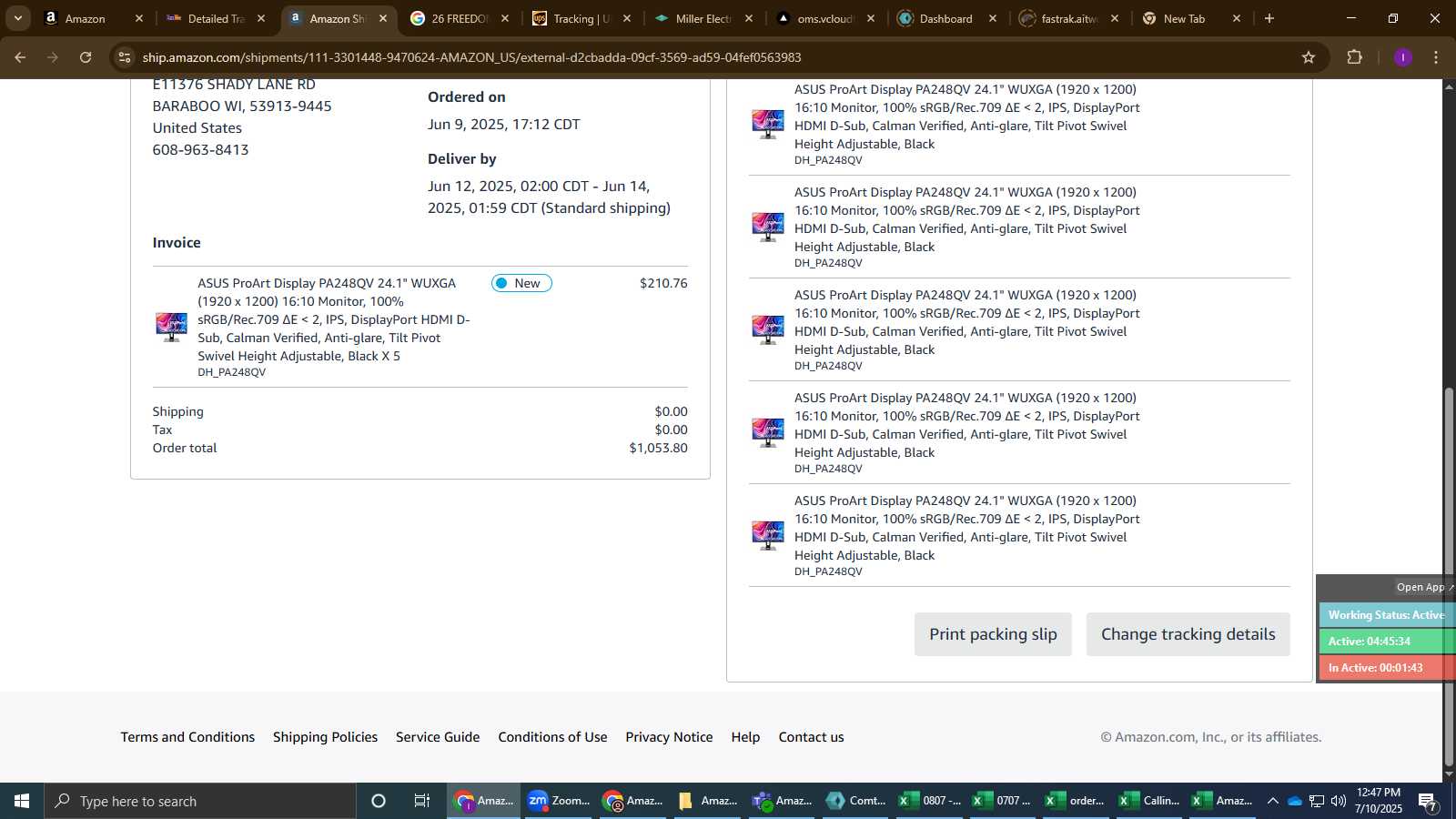Click the Print packing slip button
This screenshot has height=819, width=1456.
tap(993, 634)
